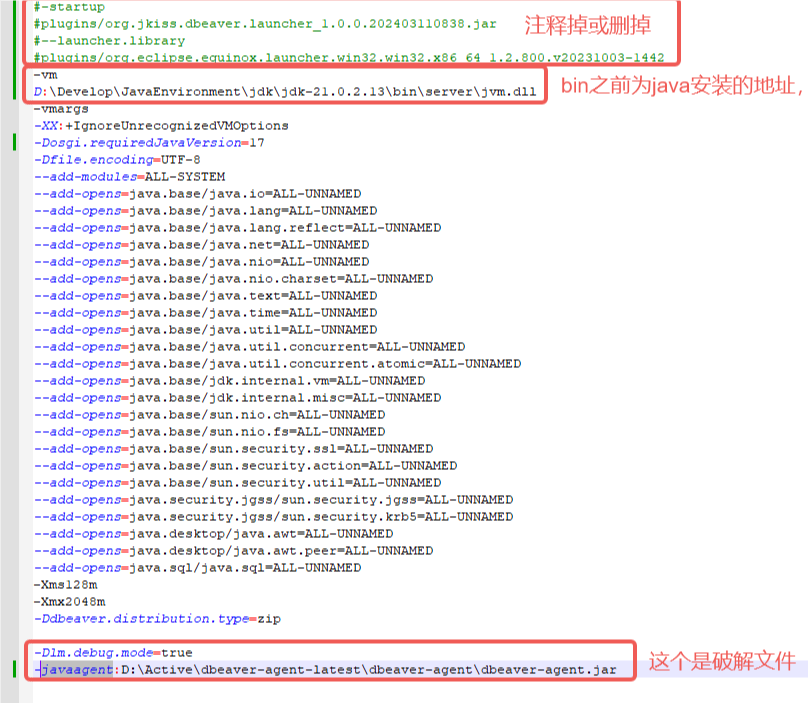The image size is (808, 703).
Task: Click the '-Dfile.encoding=UTF-8' line
Action: tap(117, 160)
